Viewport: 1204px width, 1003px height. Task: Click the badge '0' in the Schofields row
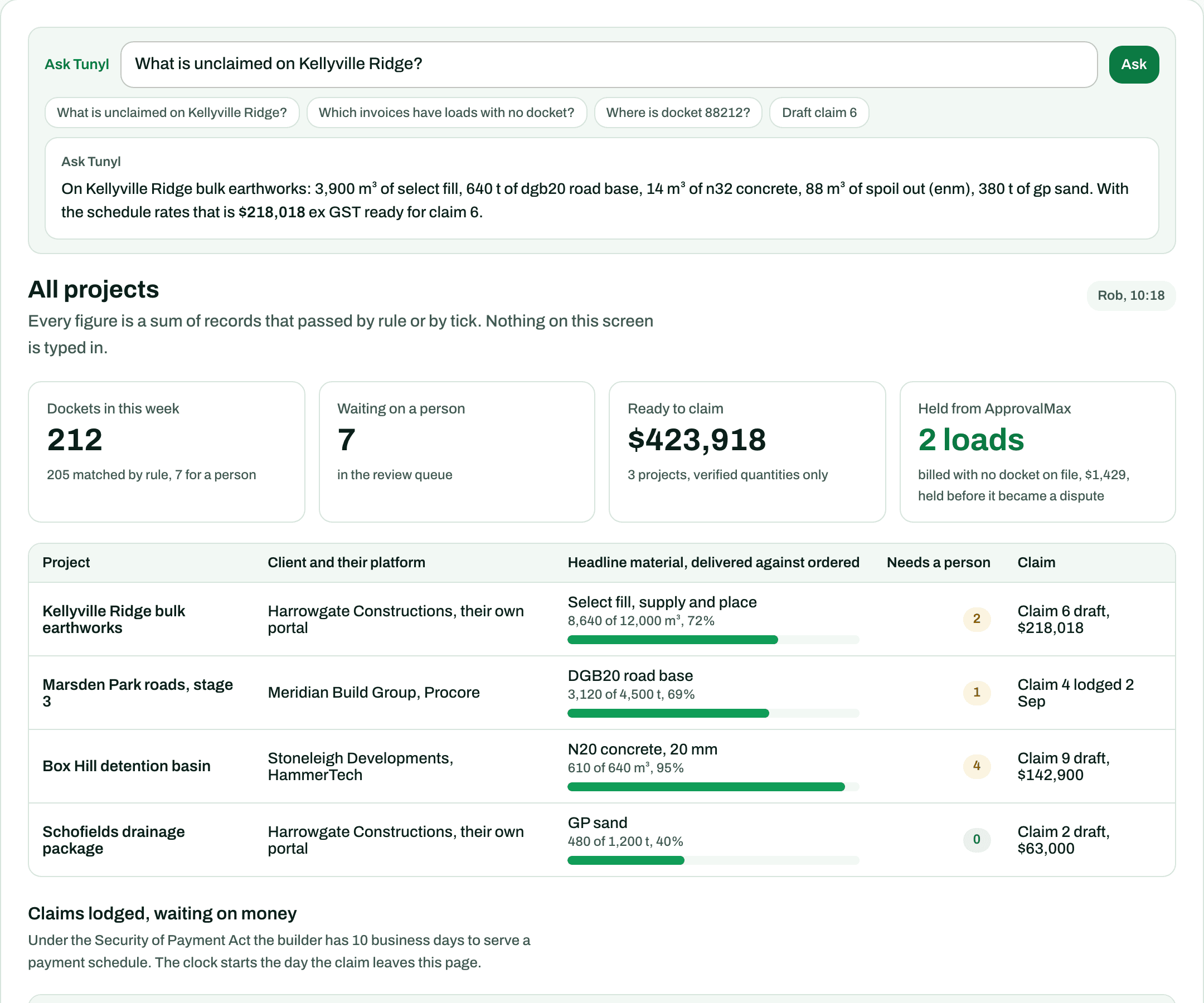[x=977, y=840]
